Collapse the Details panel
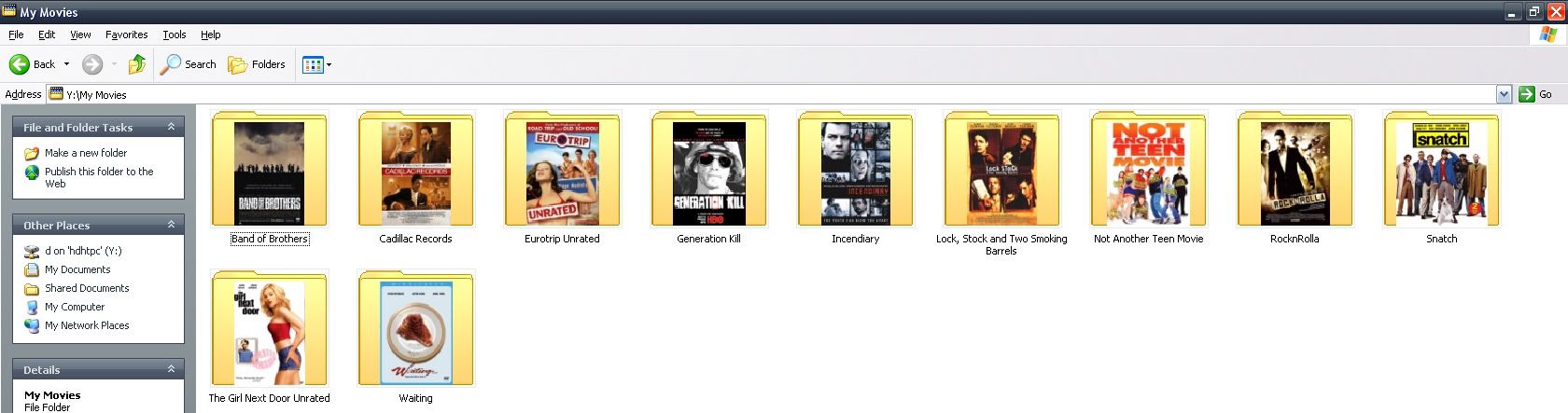This screenshot has width=1568, height=413. click(171, 369)
